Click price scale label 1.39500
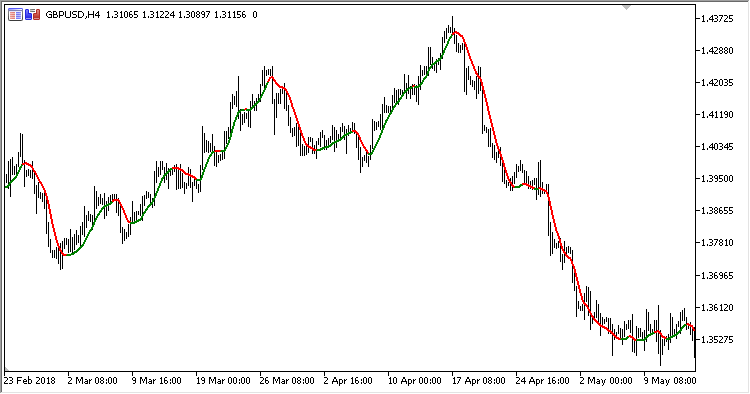Image resolution: width=750 pixels, height=394 pixels. (x=717, y=179)
